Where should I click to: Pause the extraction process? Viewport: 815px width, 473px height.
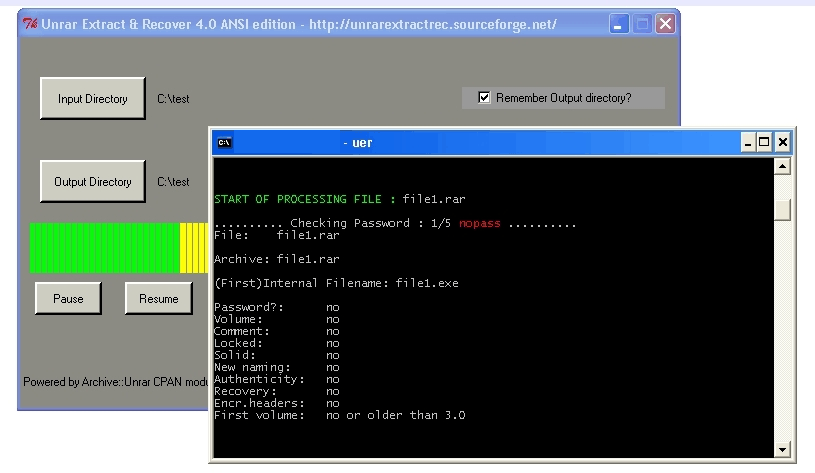pos(68,298)
